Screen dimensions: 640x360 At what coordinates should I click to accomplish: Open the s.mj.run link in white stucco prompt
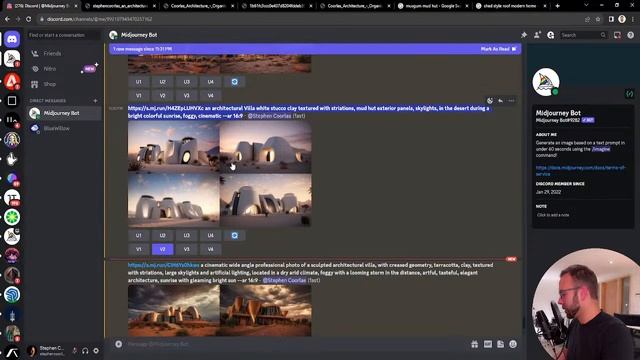[x=166, y=109]
